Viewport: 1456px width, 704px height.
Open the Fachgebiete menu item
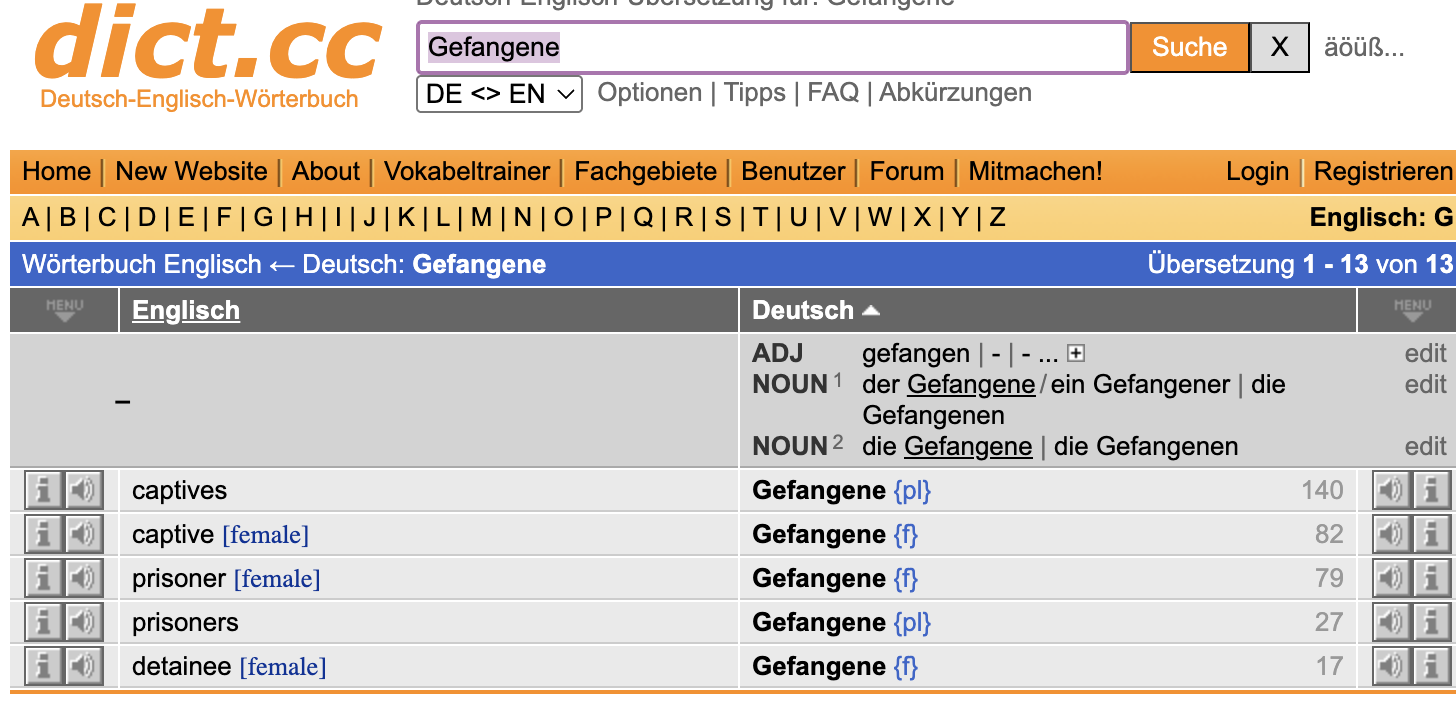tap(645, 171)
